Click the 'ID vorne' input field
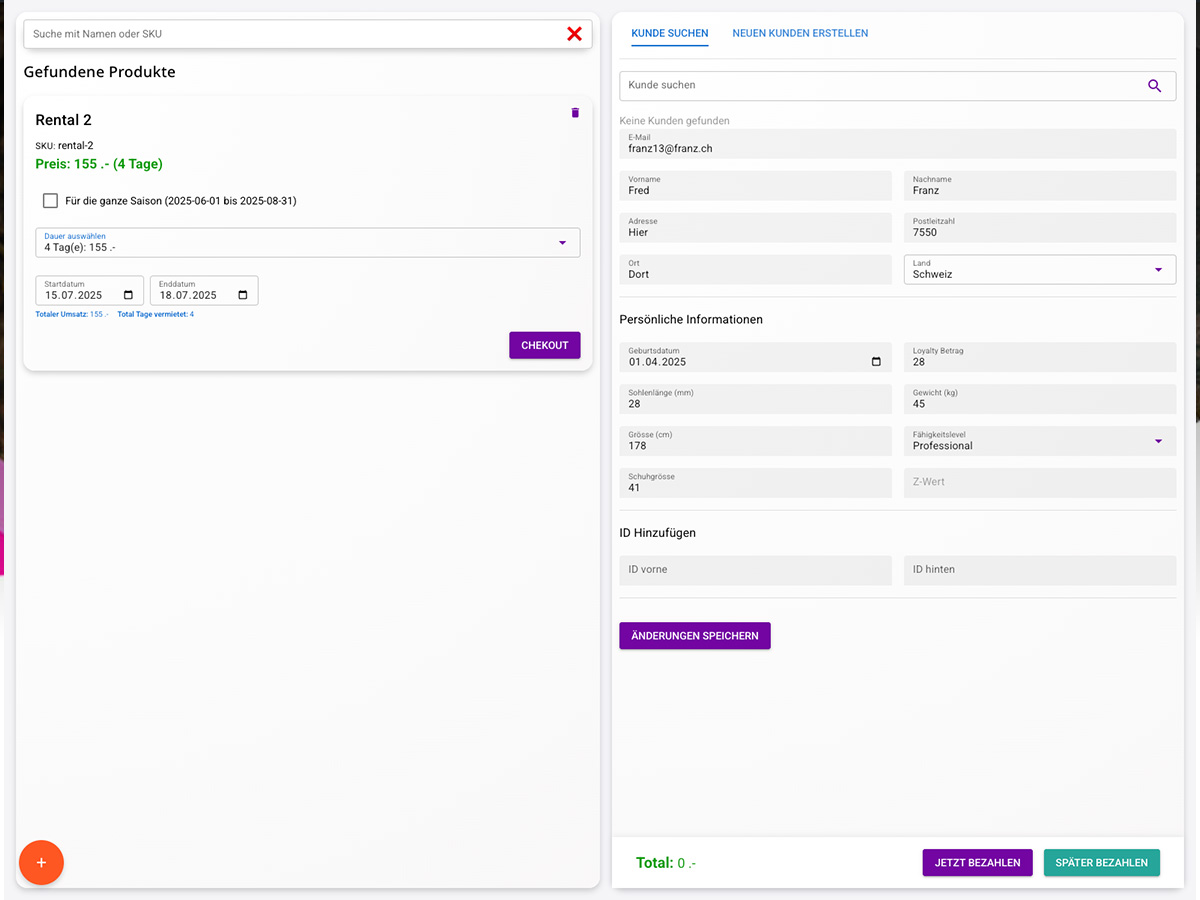Image resolution: width=1200 pixels, height=900 pixels. (755, 570)
